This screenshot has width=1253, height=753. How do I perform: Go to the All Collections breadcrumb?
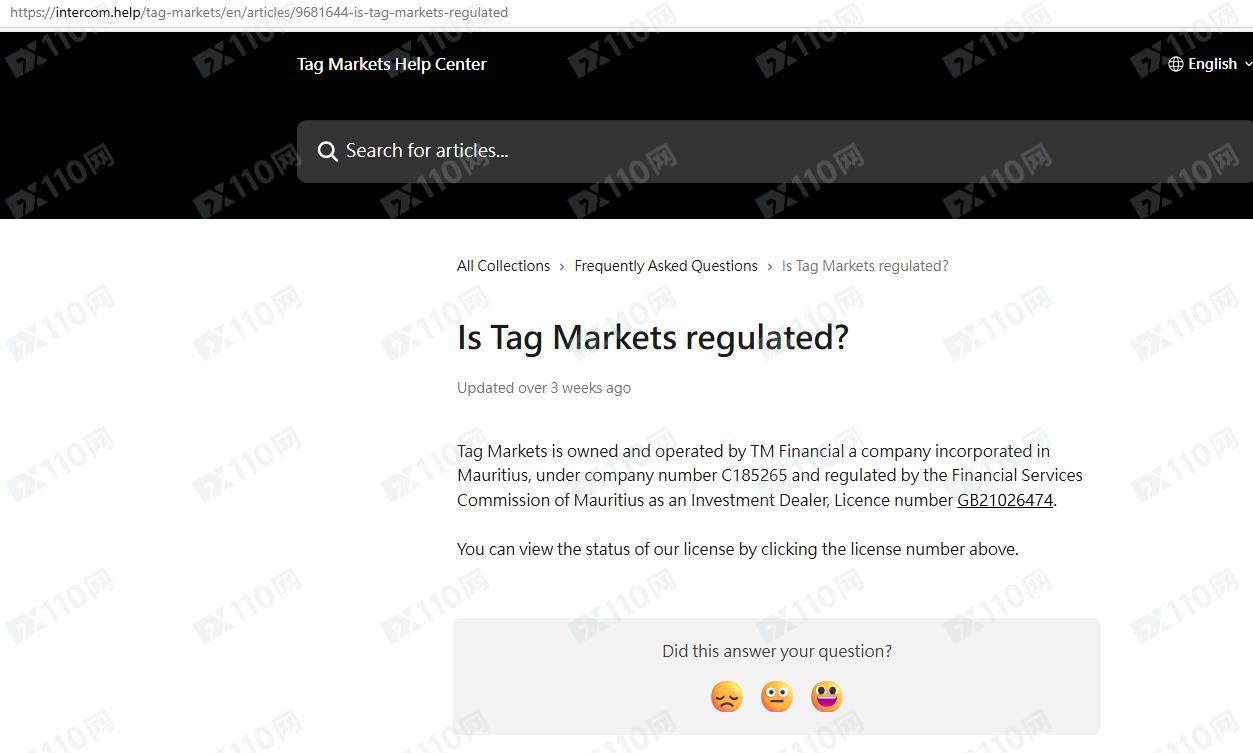(x=503, y=266)
